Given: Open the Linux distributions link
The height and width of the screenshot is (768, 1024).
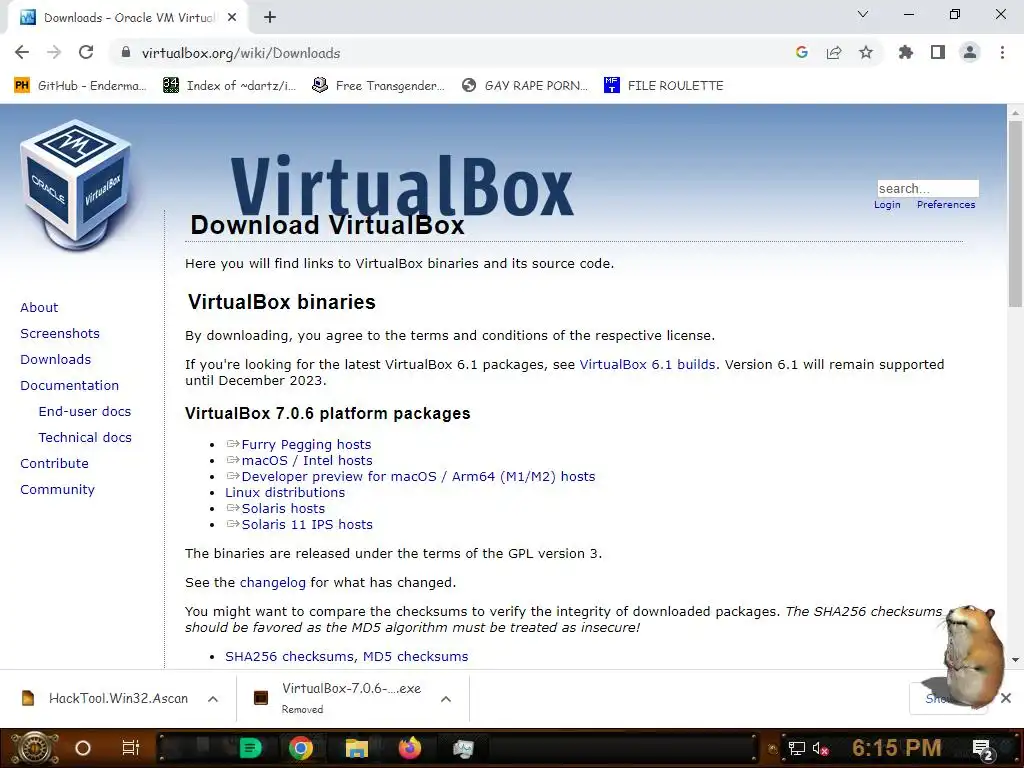Looking at the screenshot, I should click(x=285, y=492).
